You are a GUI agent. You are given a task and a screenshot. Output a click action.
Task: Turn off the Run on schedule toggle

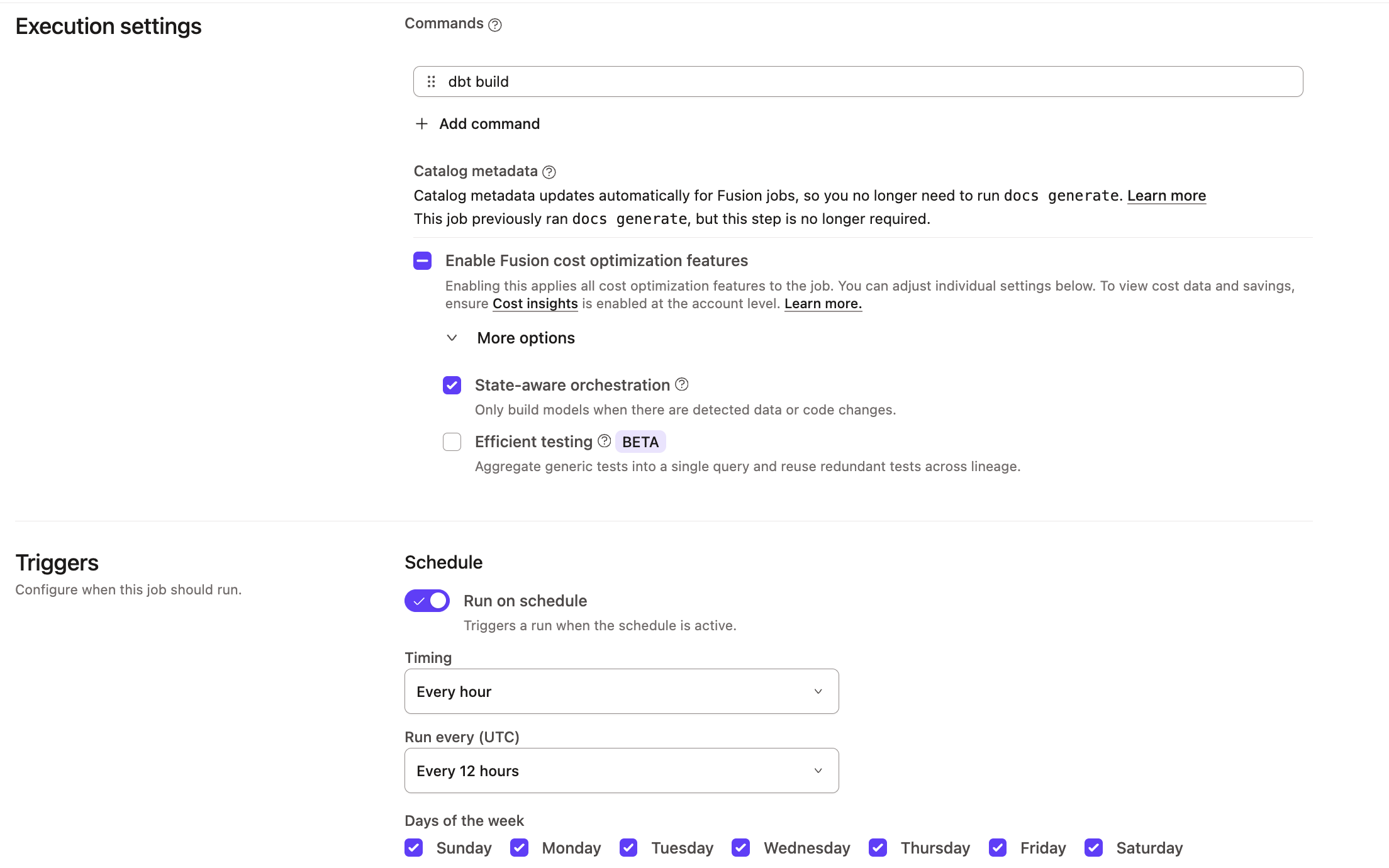pyautogui.click(x=427, y=601)
